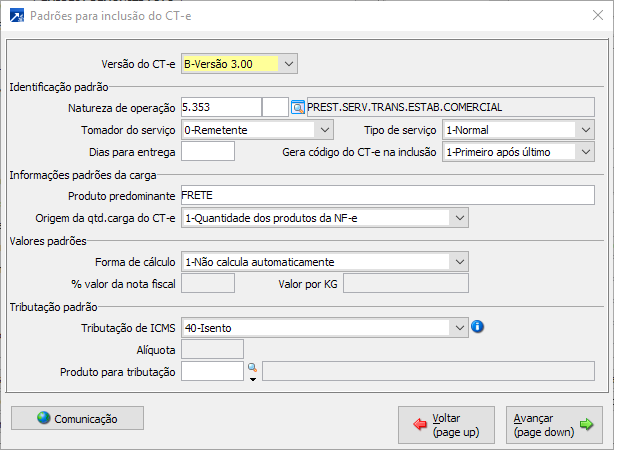Click the Comunicação button
This screenshot has height=457, width=628.
pos(77,418)
